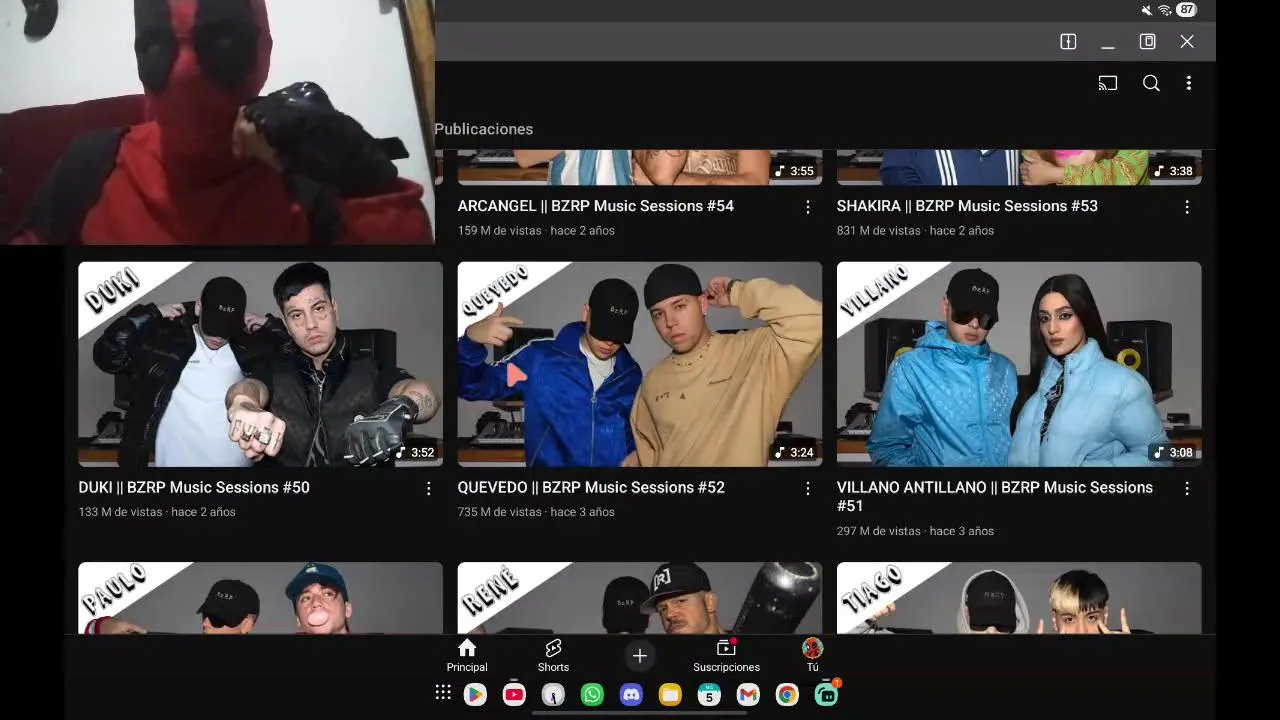Open options for DUKI Music Sessions #50
This screenshot has height=720, width=1280.
[x=429, y=489]
